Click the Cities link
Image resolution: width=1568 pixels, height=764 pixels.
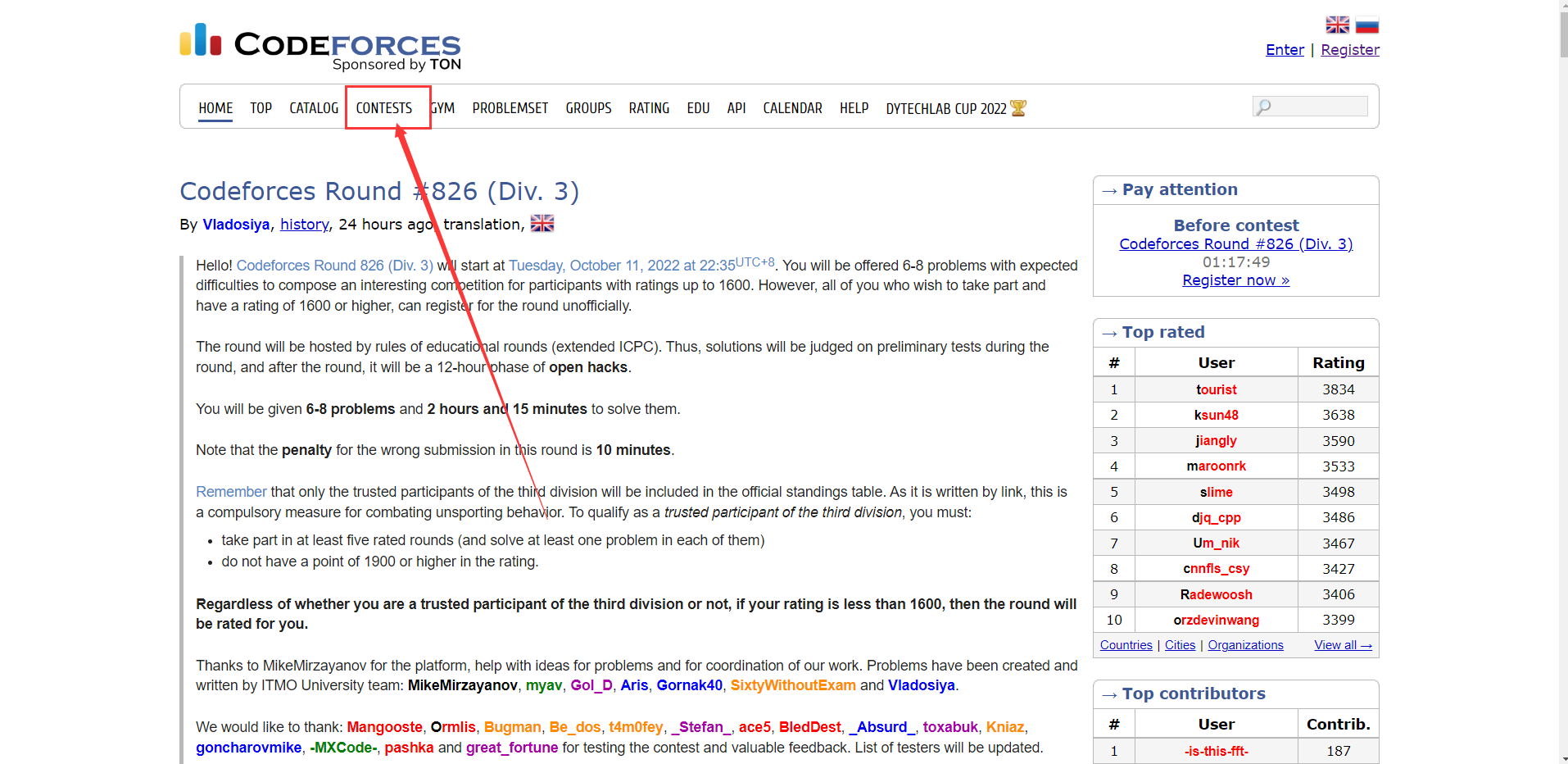pyautogui.click(x=1180, y=645)
